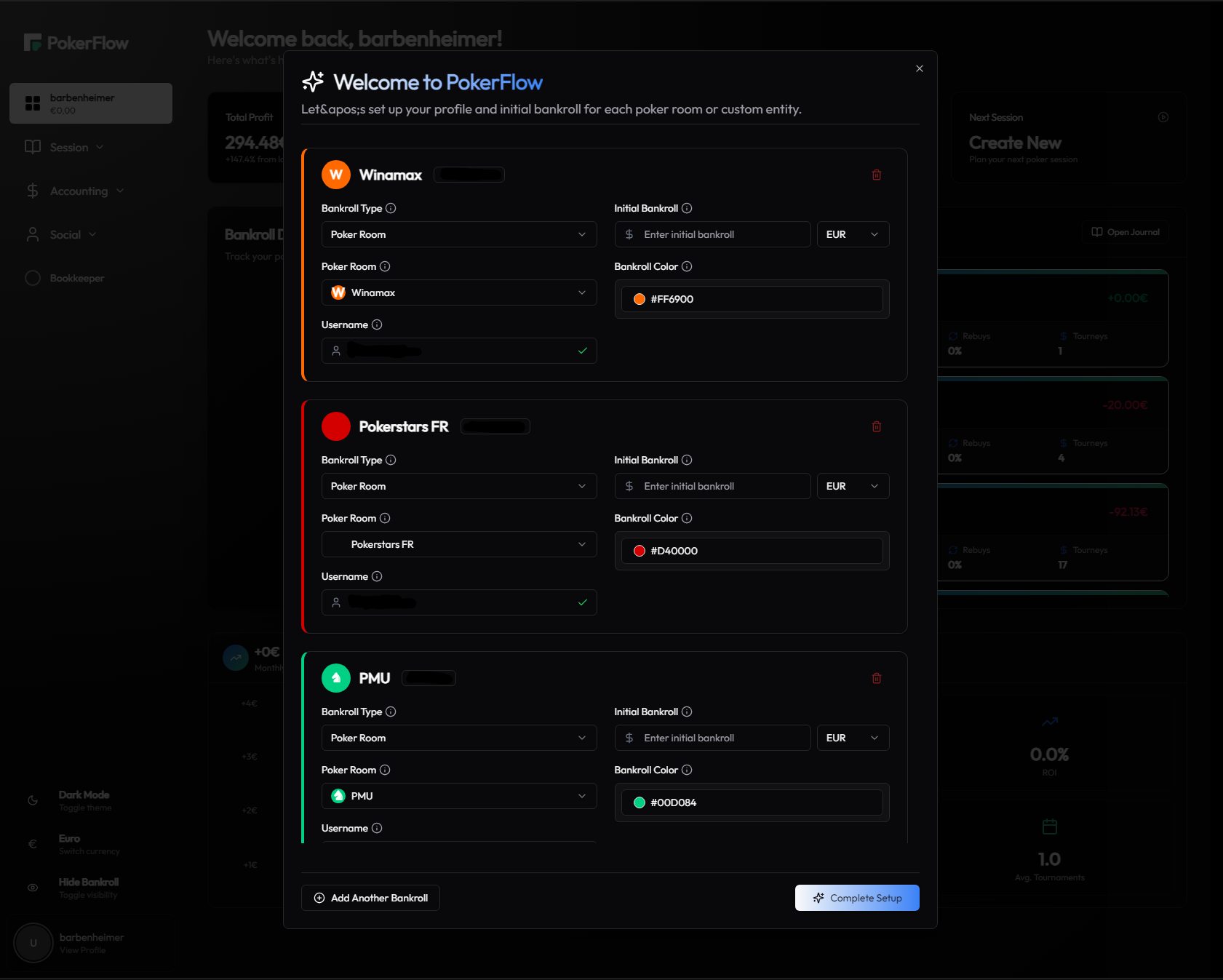Focus Winamax initial bankroll input

tap(713, 234)
